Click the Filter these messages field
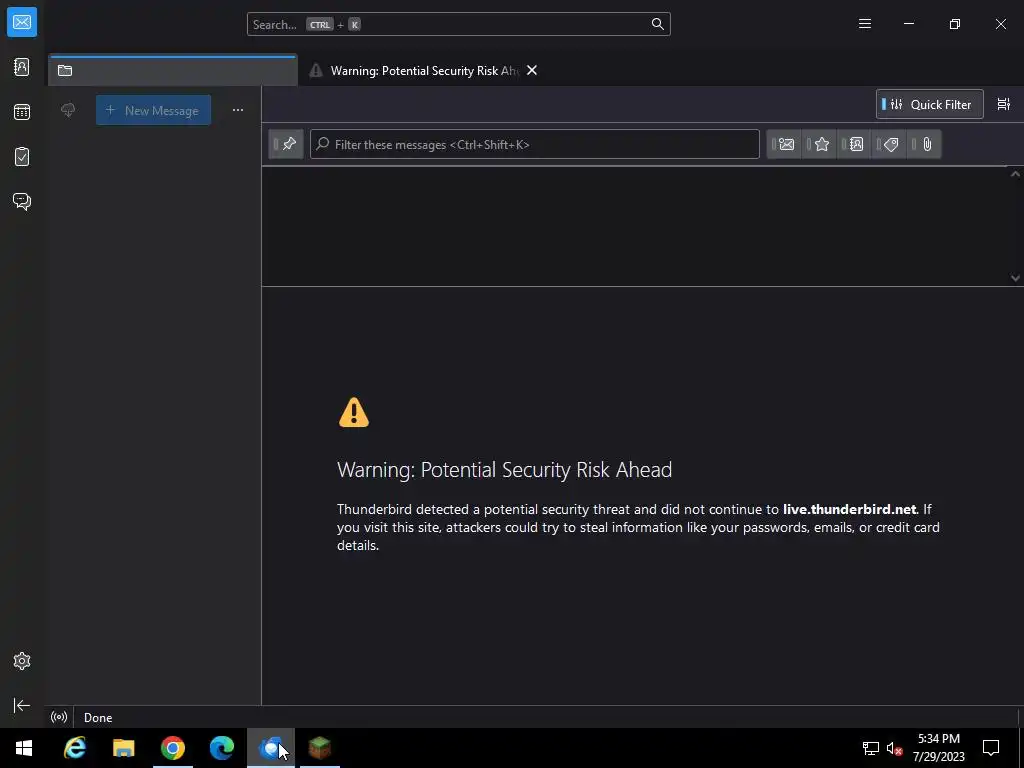 [x=535, y=144]
